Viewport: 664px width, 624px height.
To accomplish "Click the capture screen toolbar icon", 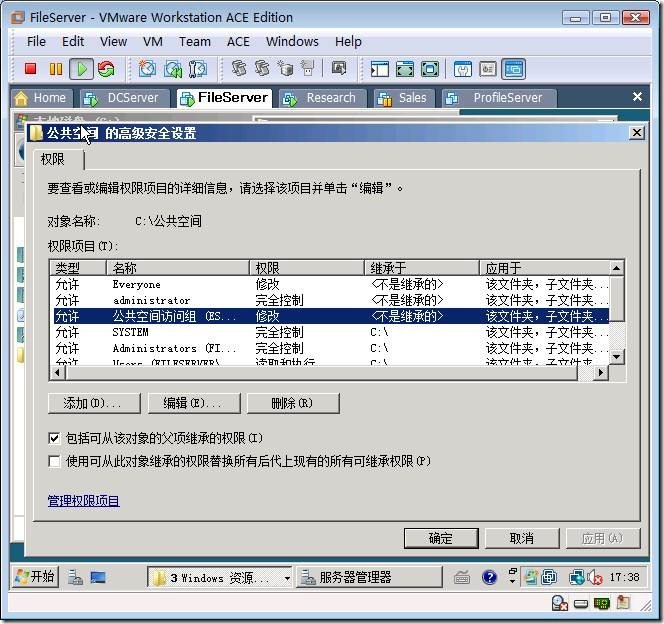I will click(x=338, y=68).
